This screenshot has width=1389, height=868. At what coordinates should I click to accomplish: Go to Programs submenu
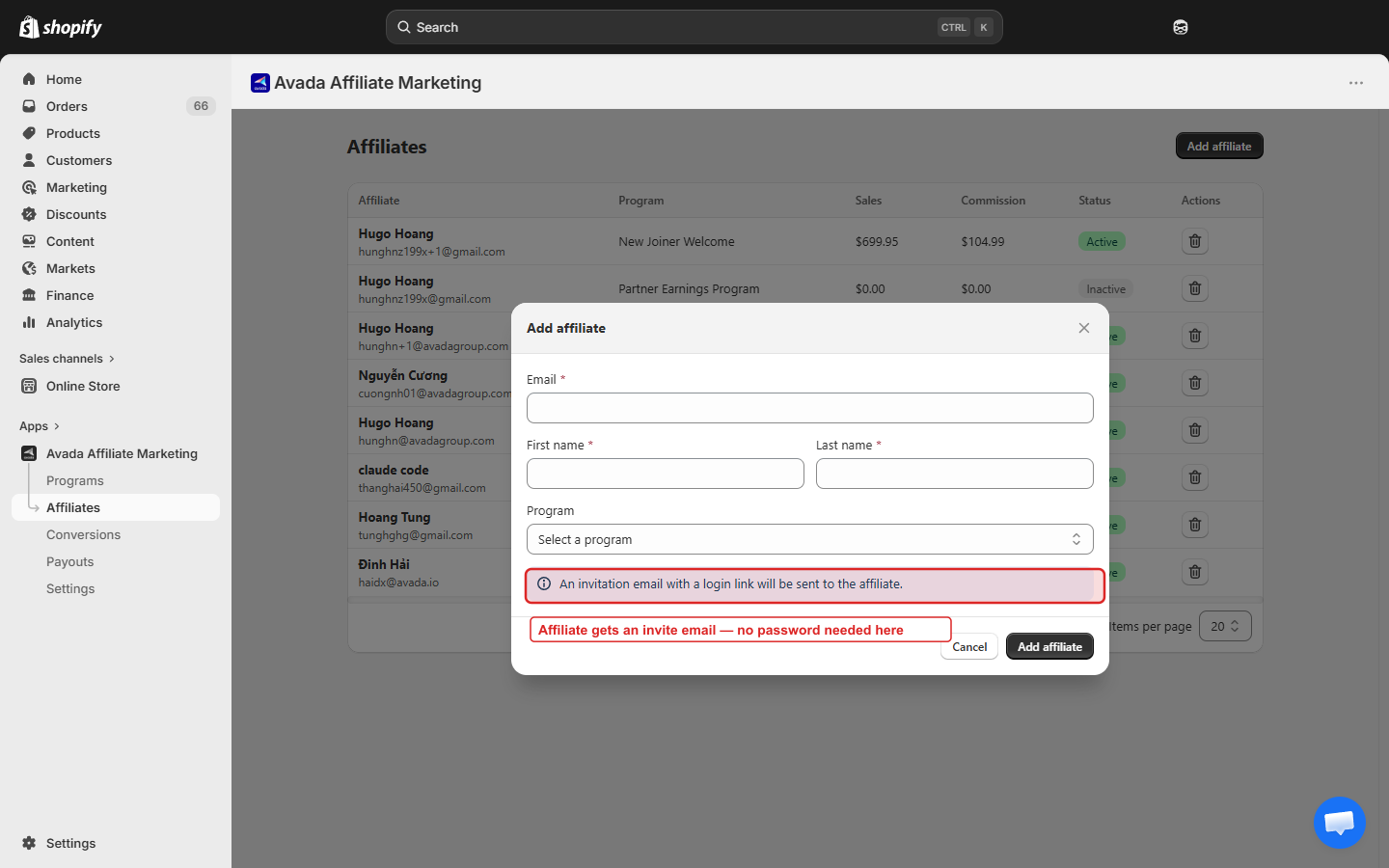coord(75,480)
